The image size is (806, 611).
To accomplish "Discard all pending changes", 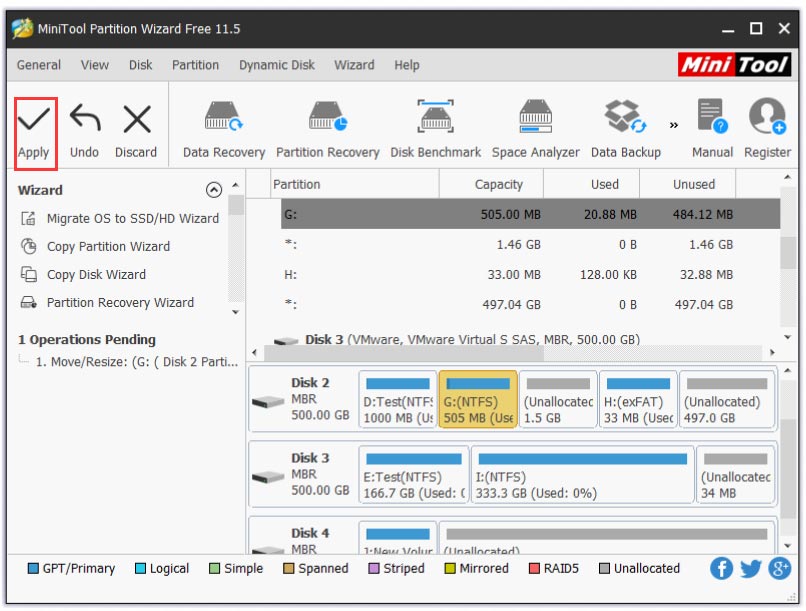I will (x=136, y=131).
